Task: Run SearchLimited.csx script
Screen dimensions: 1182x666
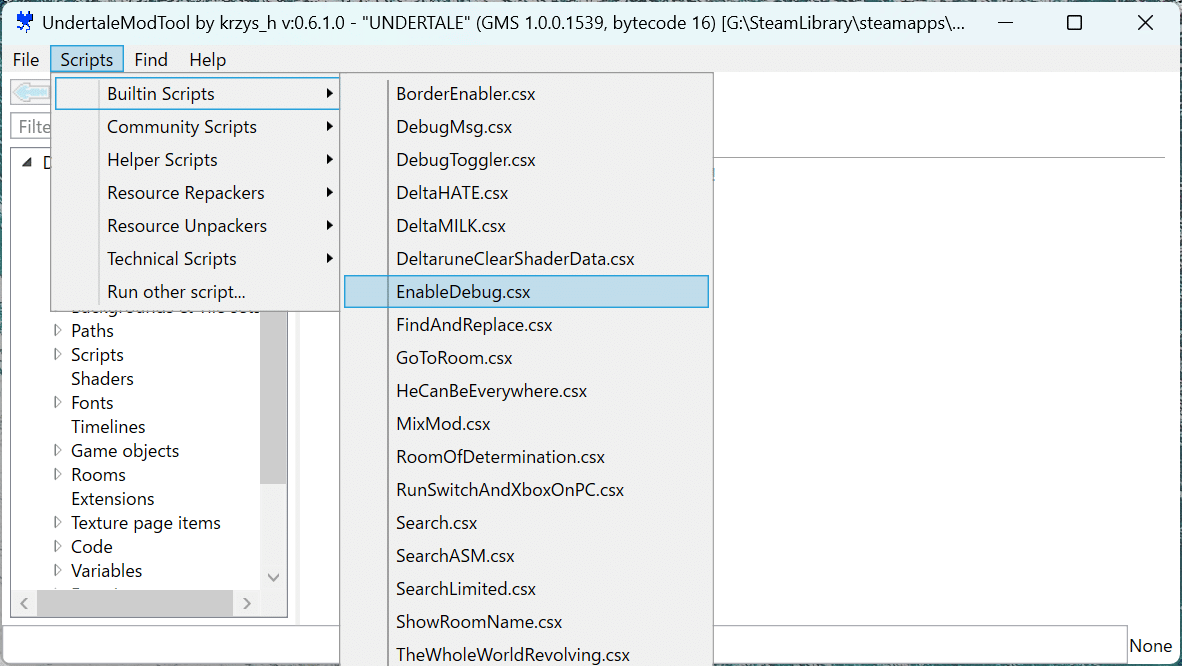Action: pyautogui.click(x=526, y=589)
